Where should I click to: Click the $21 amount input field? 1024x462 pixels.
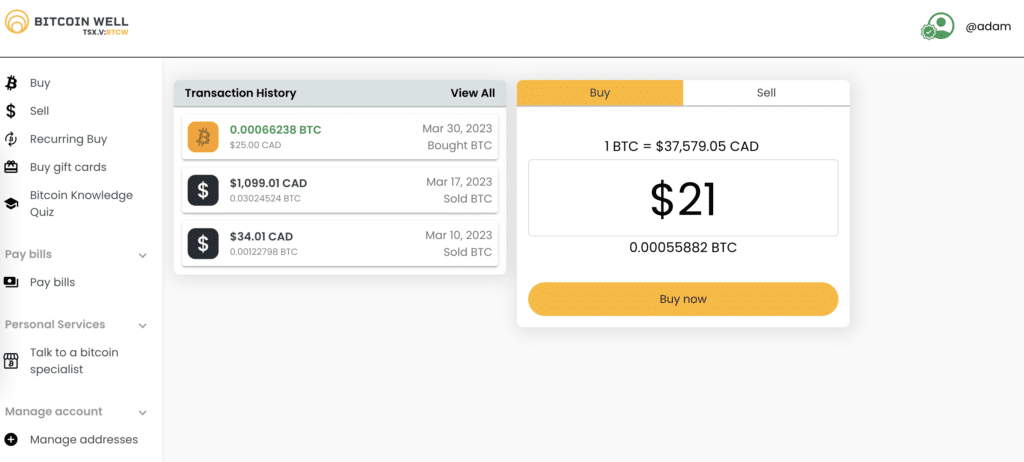click(683, 198)
